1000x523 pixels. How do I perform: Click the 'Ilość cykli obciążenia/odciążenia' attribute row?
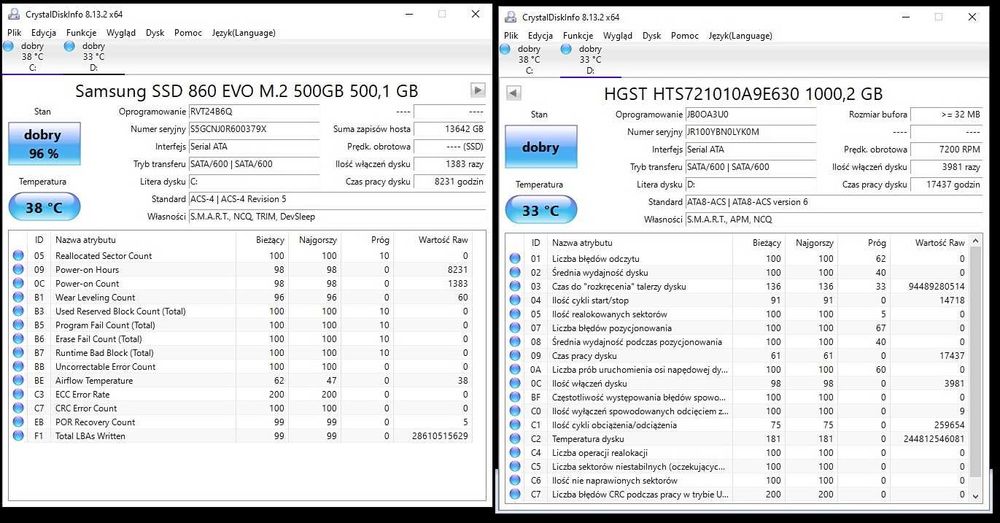(x=738, y=425)
